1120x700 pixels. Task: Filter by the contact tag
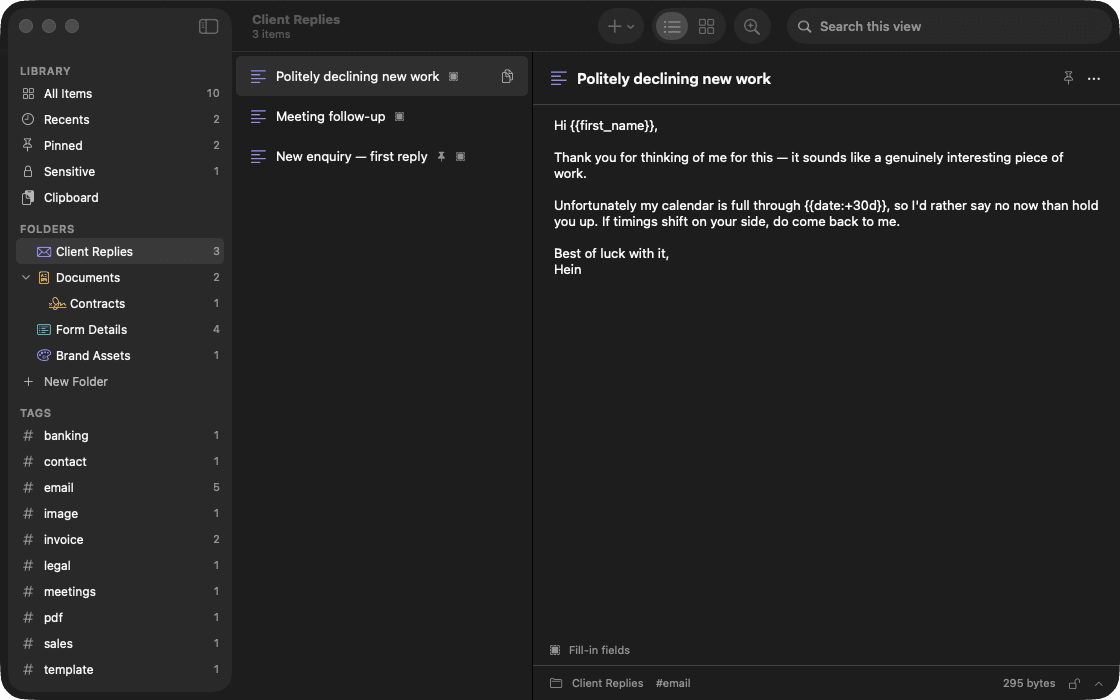(120, 461)
